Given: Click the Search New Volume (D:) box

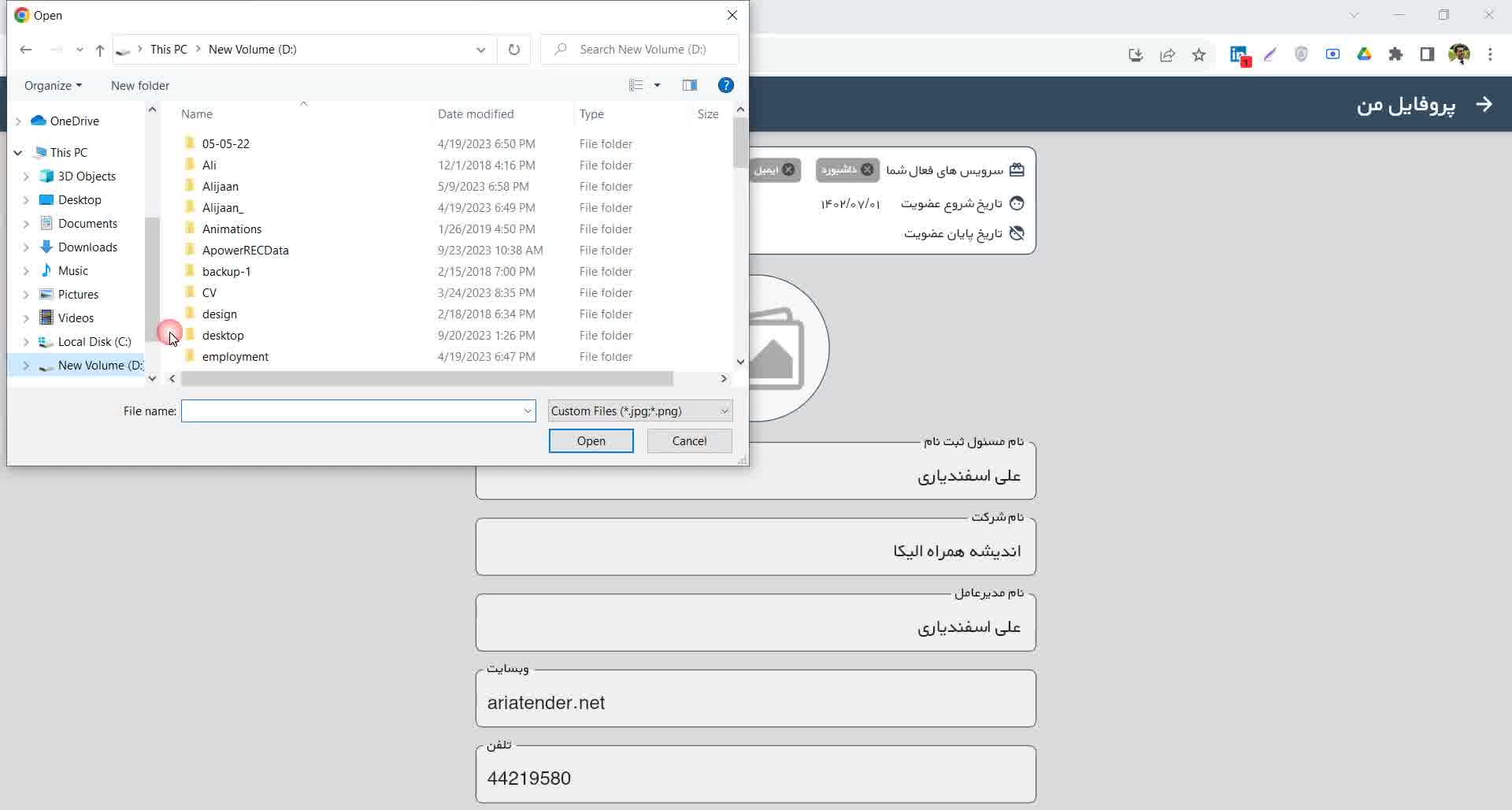Looking at the screenshot, I should 639,50.
